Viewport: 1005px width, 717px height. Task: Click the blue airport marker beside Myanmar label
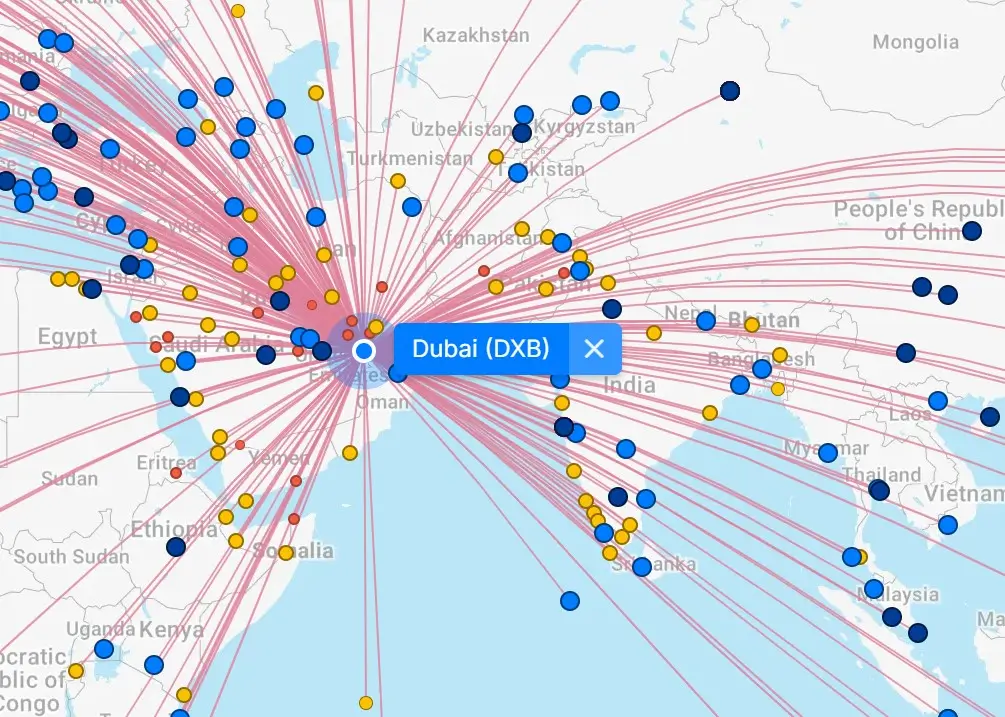[x=828, y=453]
